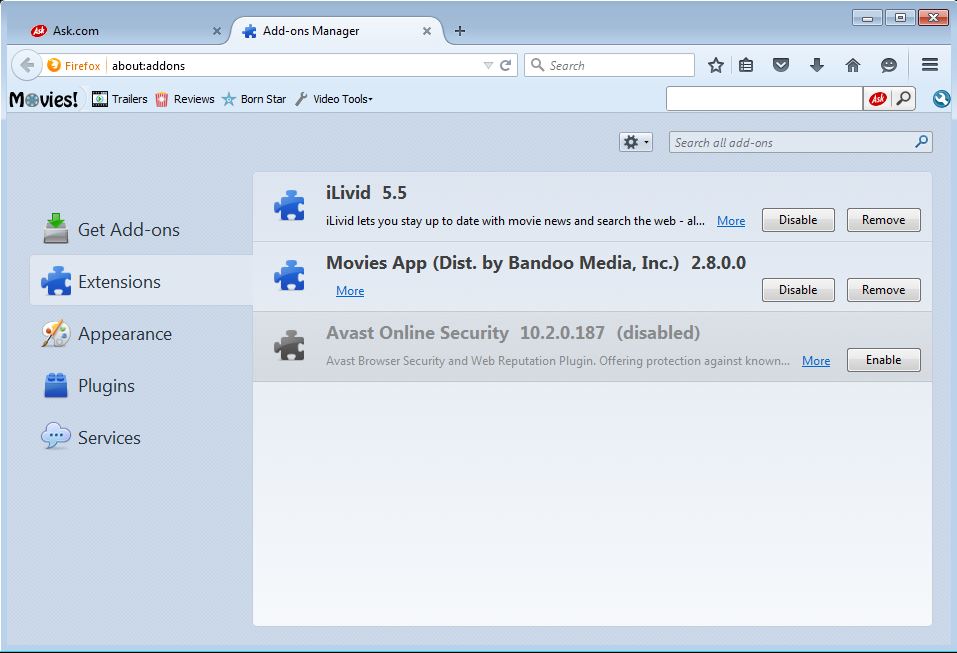Click the magnifier button in Movies toolbar search

pos(903,99)
